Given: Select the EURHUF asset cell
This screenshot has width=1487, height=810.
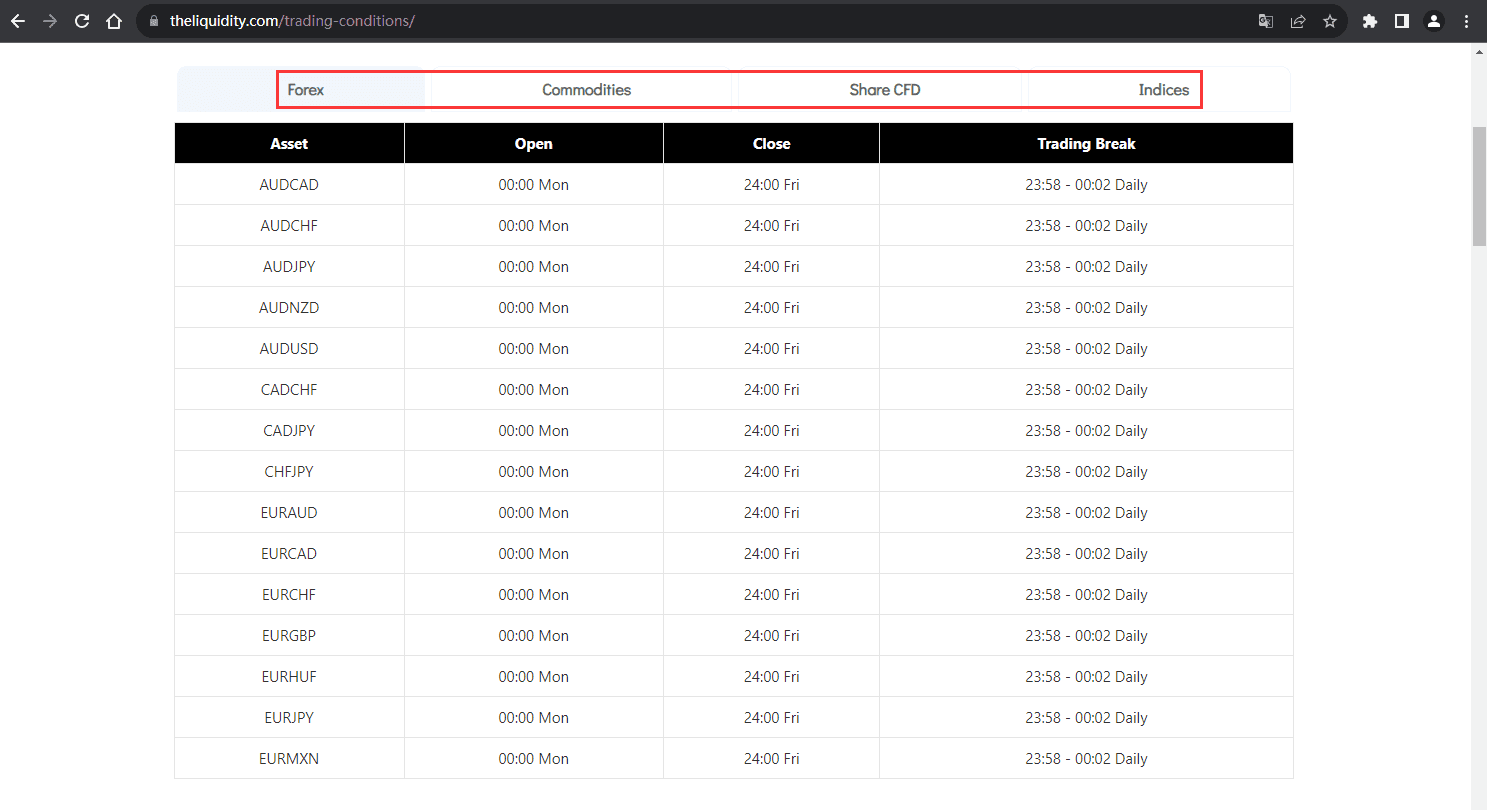Looking at the screenshot, I should pos(289,677).
